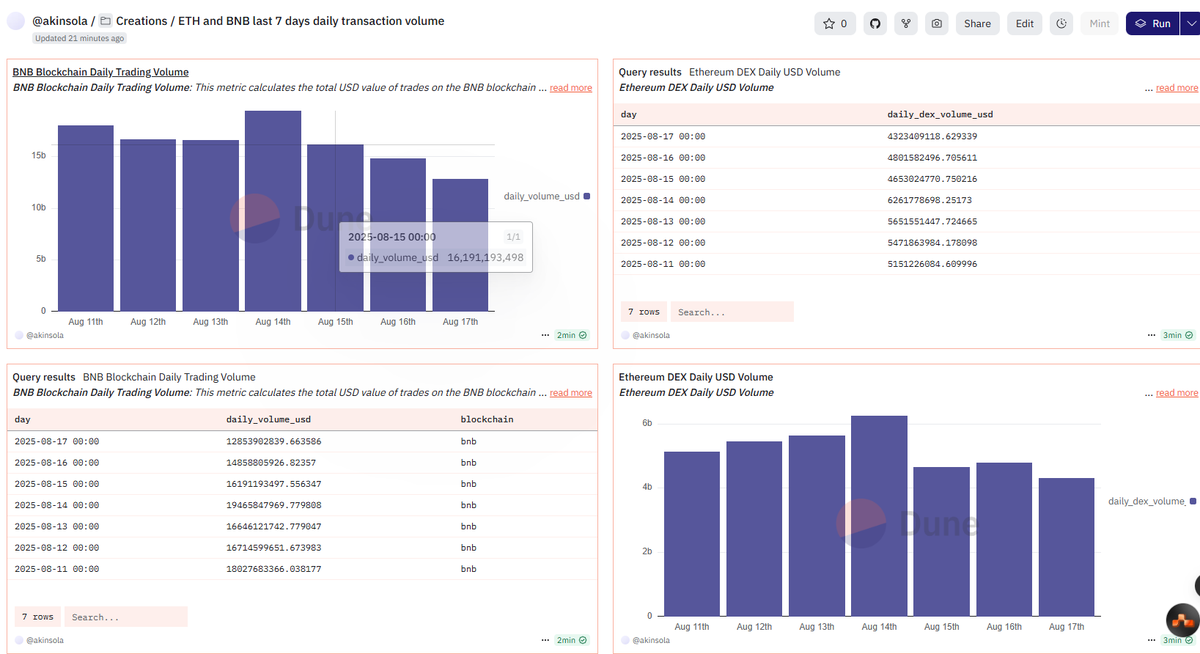Image resolution: width=1200 pixels, height=654 pixels.
Task: Click the BNB Blockchain Daily Trading Volume title
Action: click(100, 71)
